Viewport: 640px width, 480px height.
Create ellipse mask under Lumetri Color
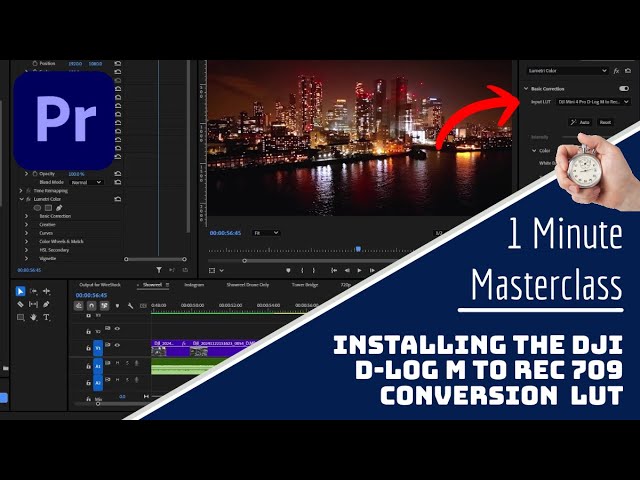(x=37, y=208)
